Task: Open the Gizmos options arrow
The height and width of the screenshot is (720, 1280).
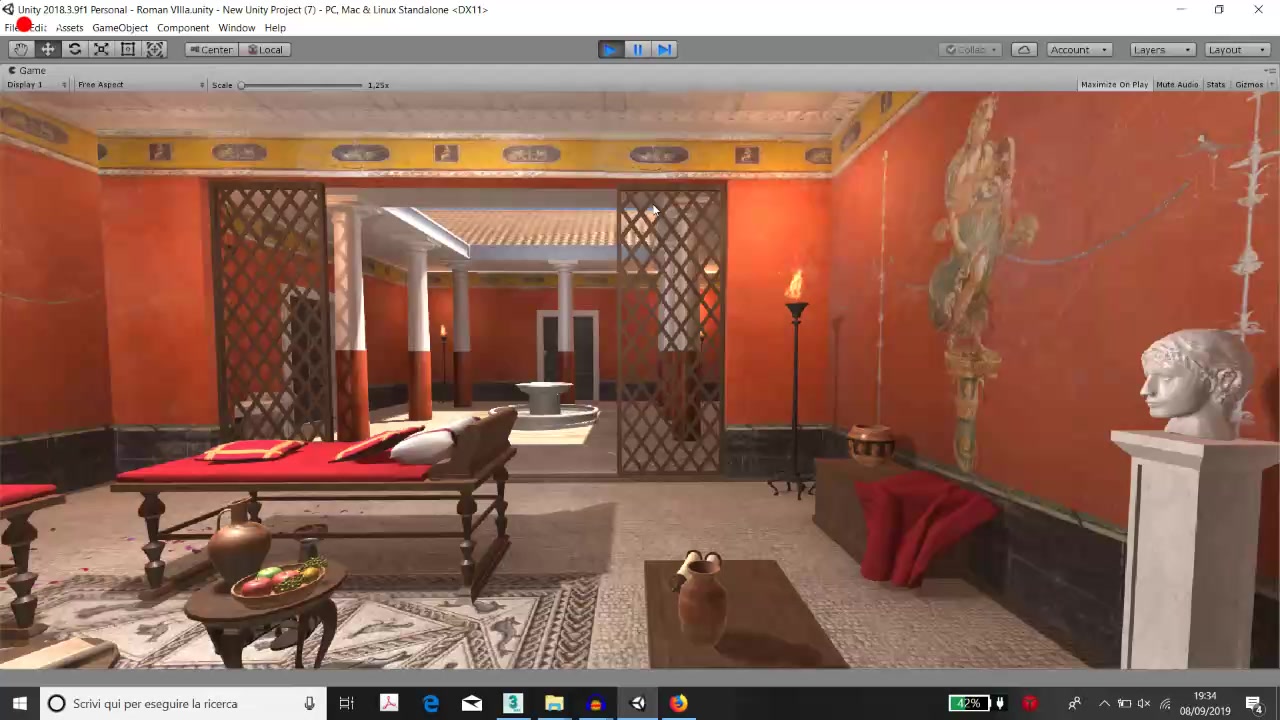Action: (x=1271, y=85)
